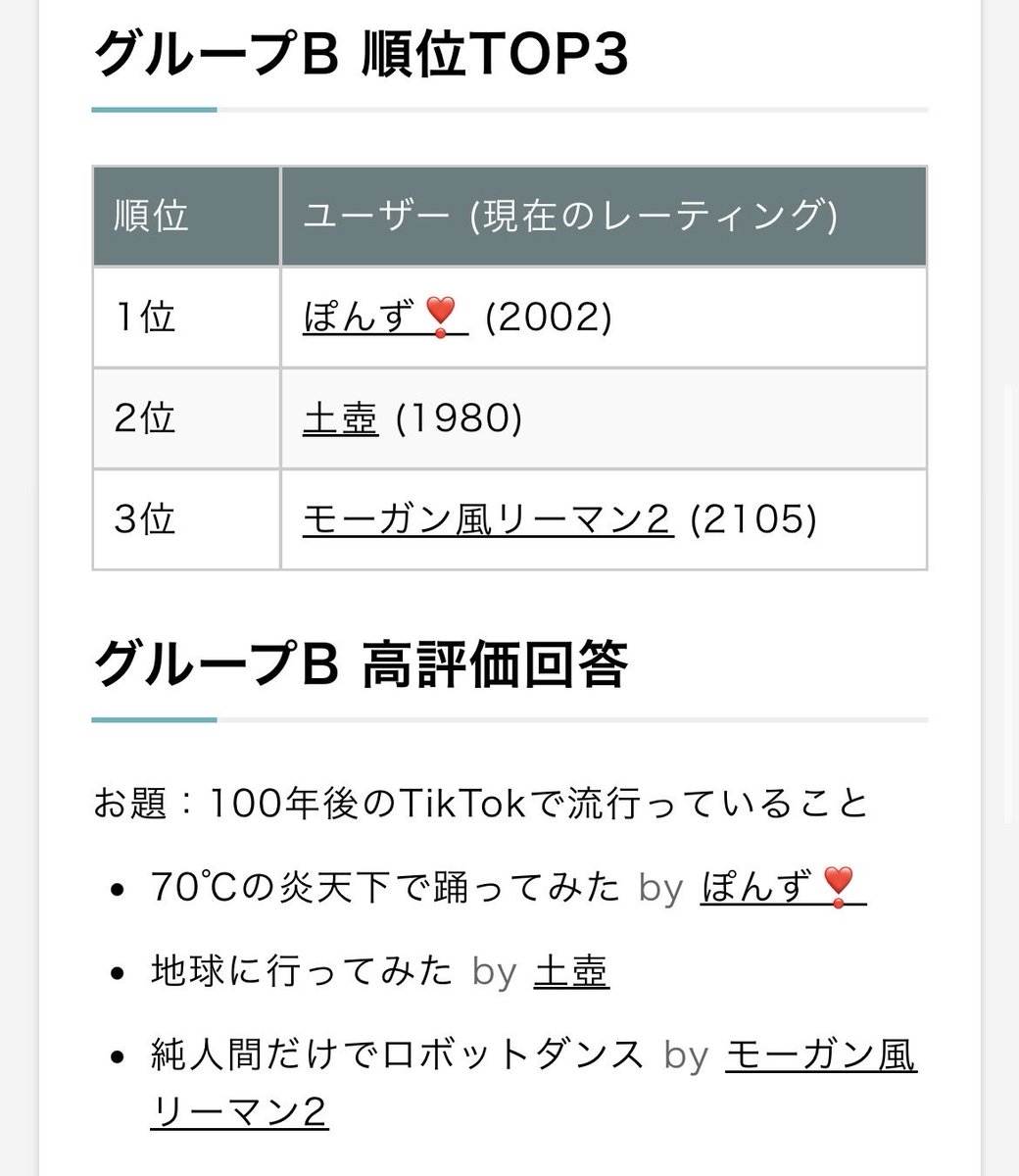Click the rating value (2105)
The width and height of the screenshot is (1019, 1176).
[753, 519]
